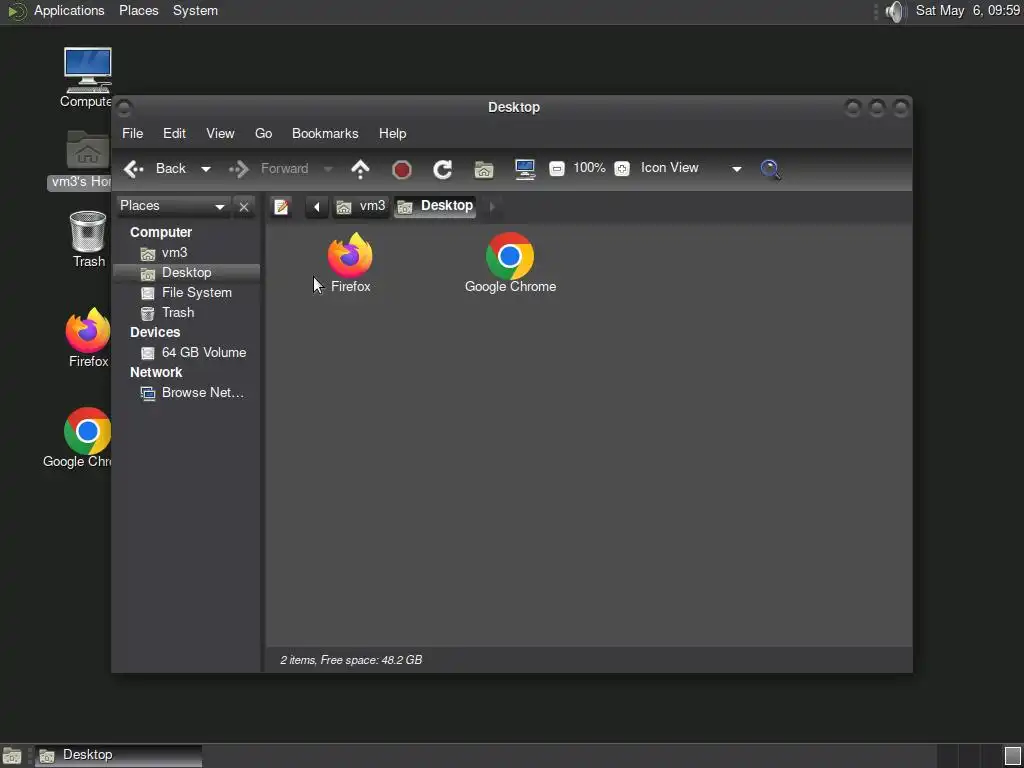
Task: Go back using the Back button
Action: tap(155, 168)
